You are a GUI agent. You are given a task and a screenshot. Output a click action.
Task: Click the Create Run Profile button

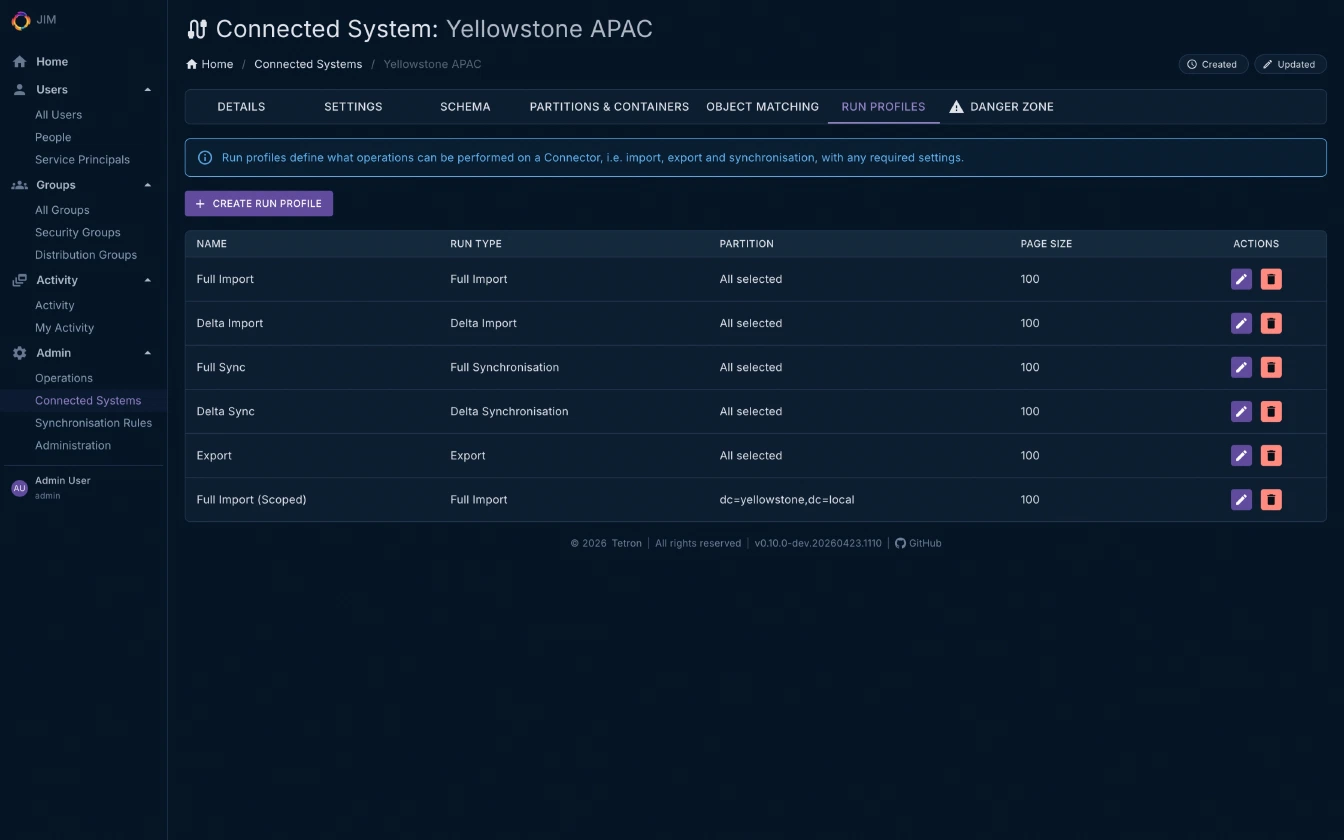tap(258, 203)
